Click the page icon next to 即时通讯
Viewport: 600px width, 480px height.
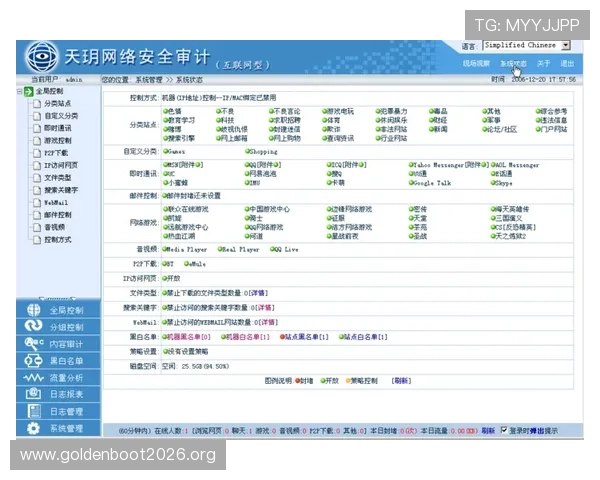[37, 128]
